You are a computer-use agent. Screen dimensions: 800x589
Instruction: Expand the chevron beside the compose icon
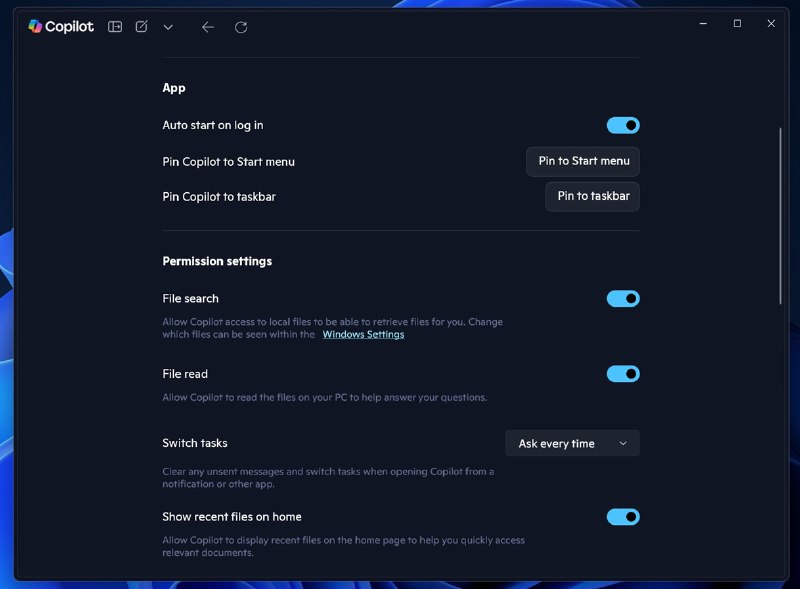point(168,28)
